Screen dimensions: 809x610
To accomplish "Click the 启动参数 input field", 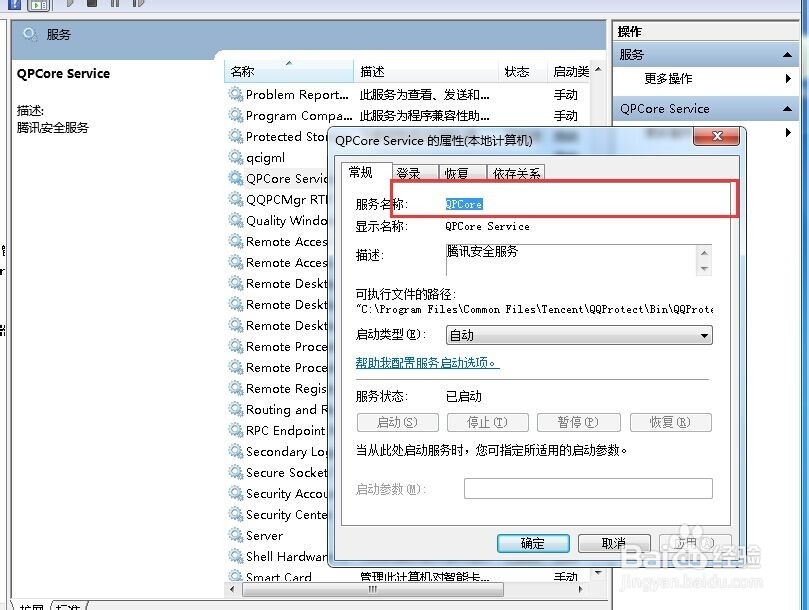I will [x=588, y=488].
